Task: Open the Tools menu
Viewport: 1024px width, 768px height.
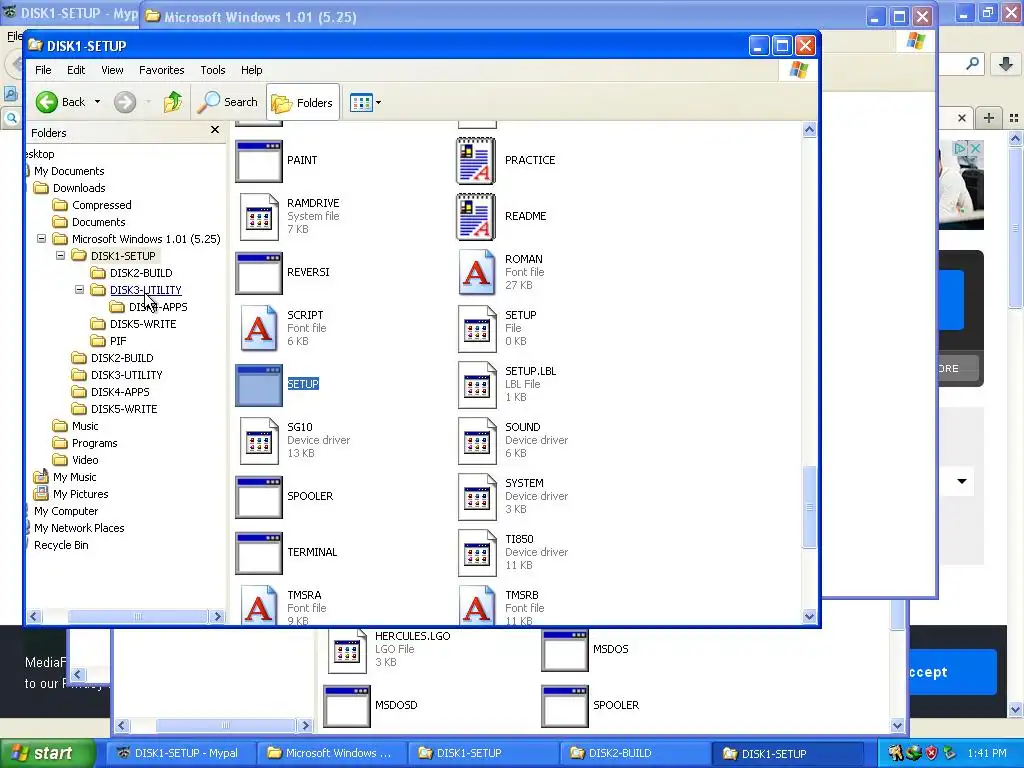Action: (213, 70)
